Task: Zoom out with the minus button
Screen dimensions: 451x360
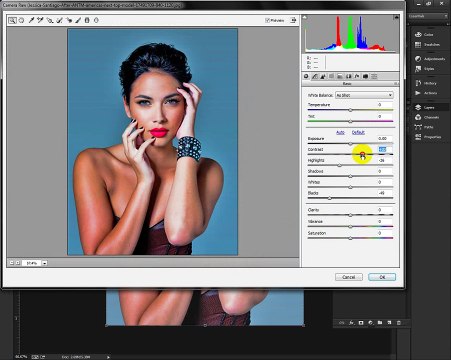Action: point(12,263)
